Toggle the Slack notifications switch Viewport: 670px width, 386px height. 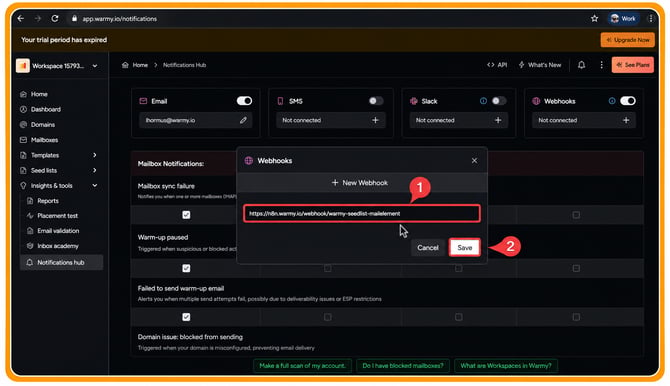(x=499, y=101)
